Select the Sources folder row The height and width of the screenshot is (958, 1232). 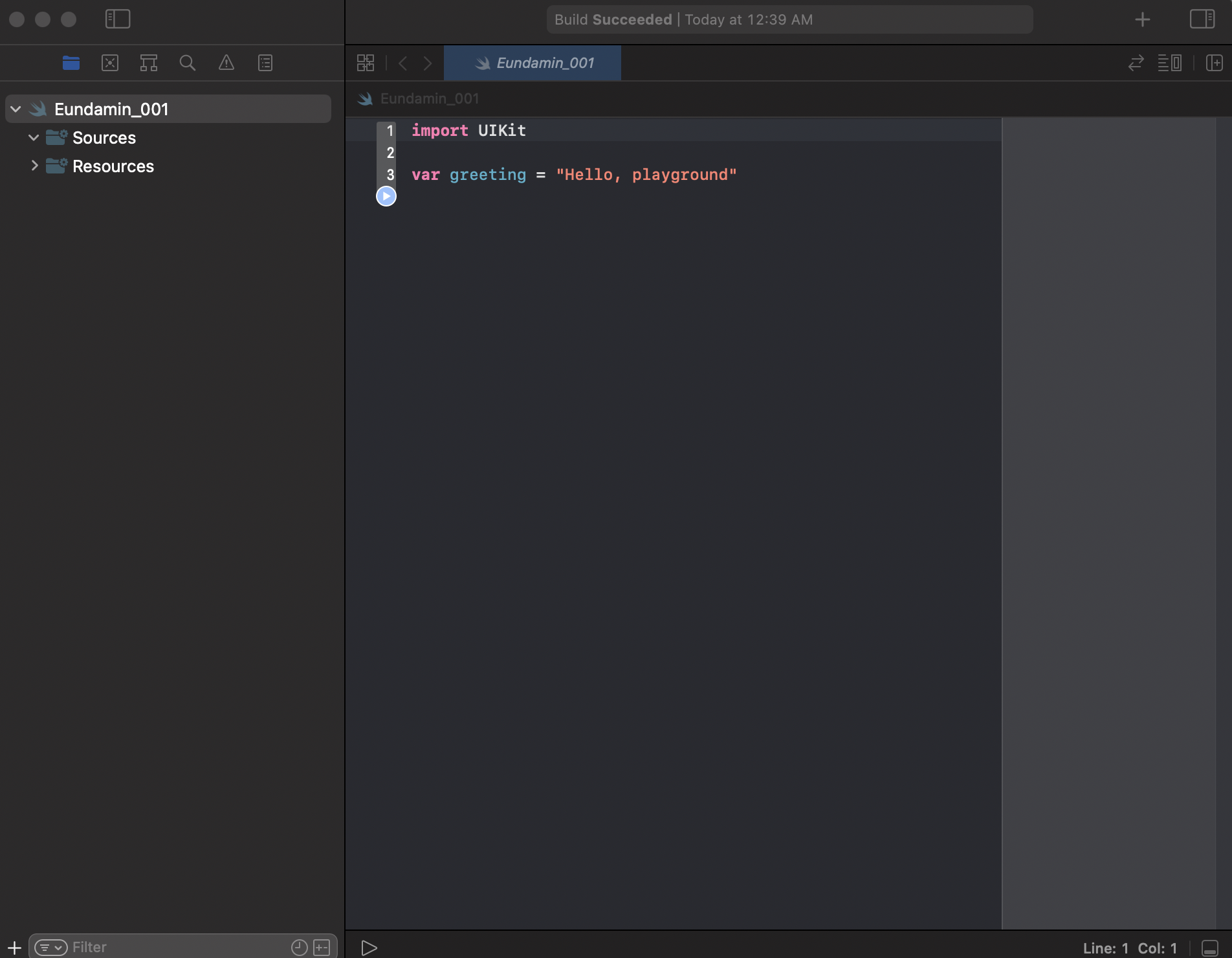168,137
